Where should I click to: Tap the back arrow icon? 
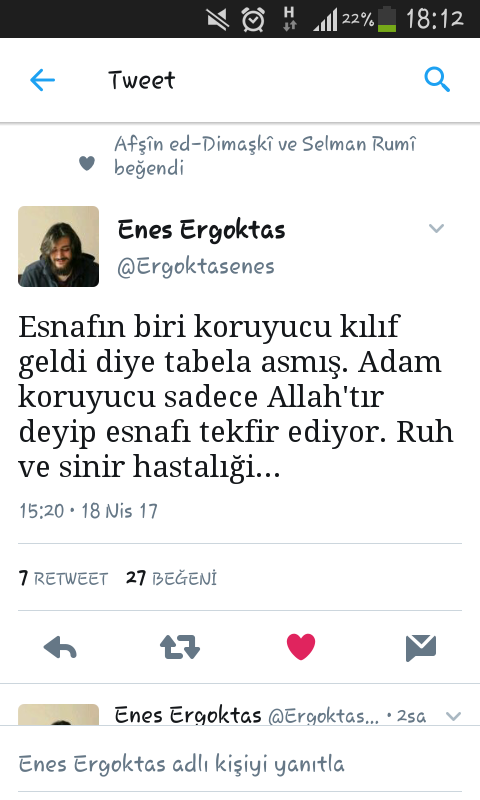click(x=42, y=80)
